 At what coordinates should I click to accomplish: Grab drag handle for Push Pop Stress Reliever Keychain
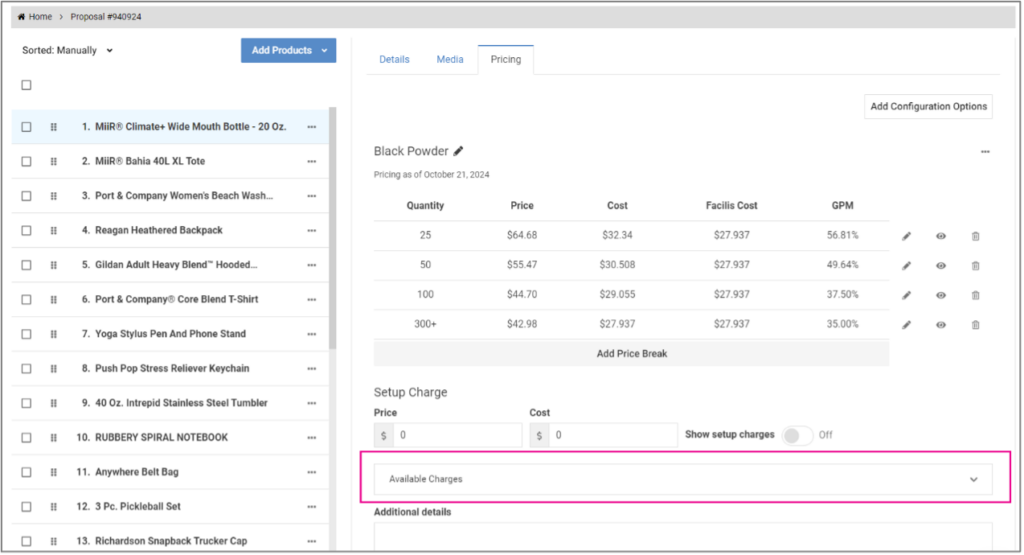click(x=54, y=369)
